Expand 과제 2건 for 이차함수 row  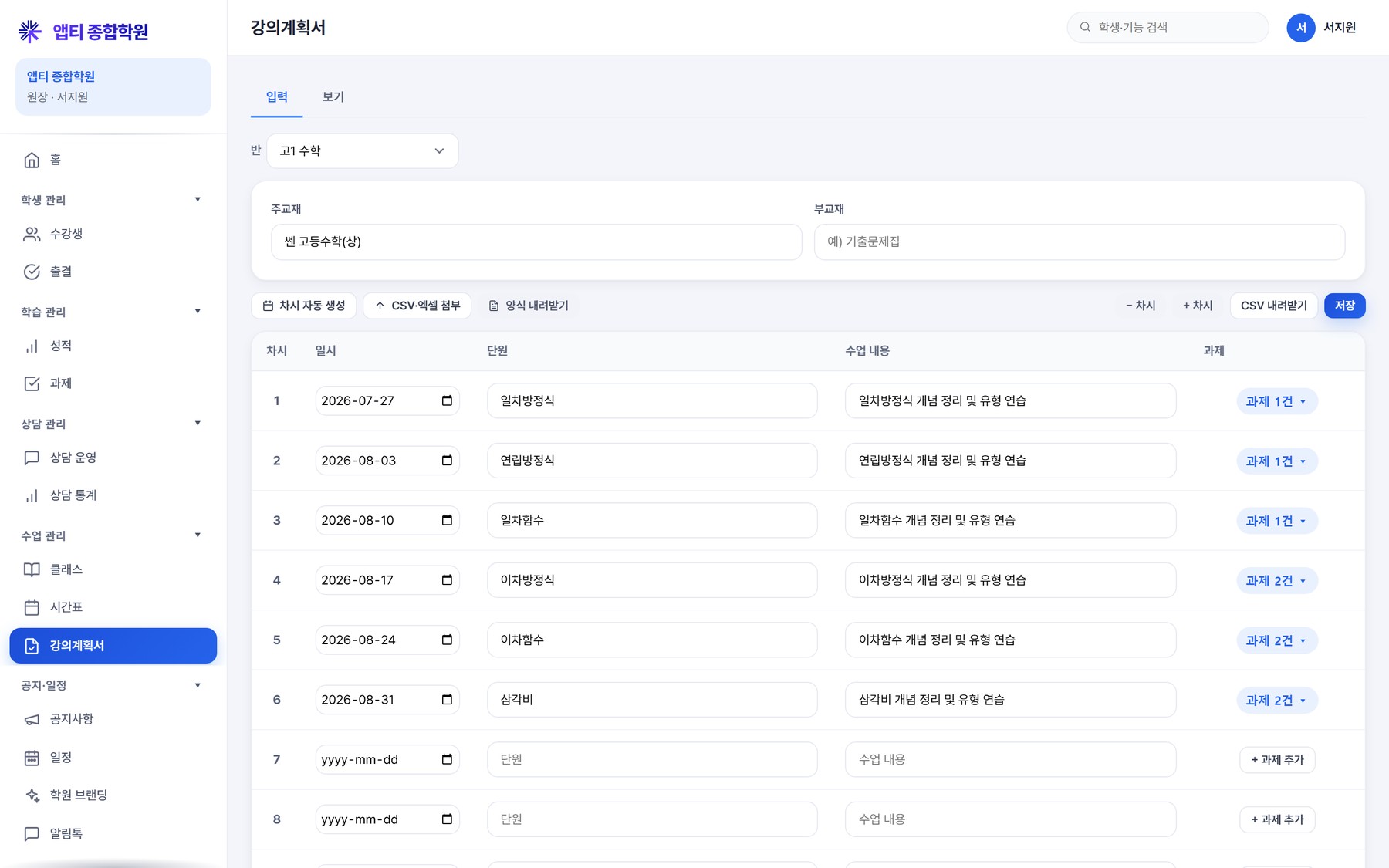pos(1276,640)
